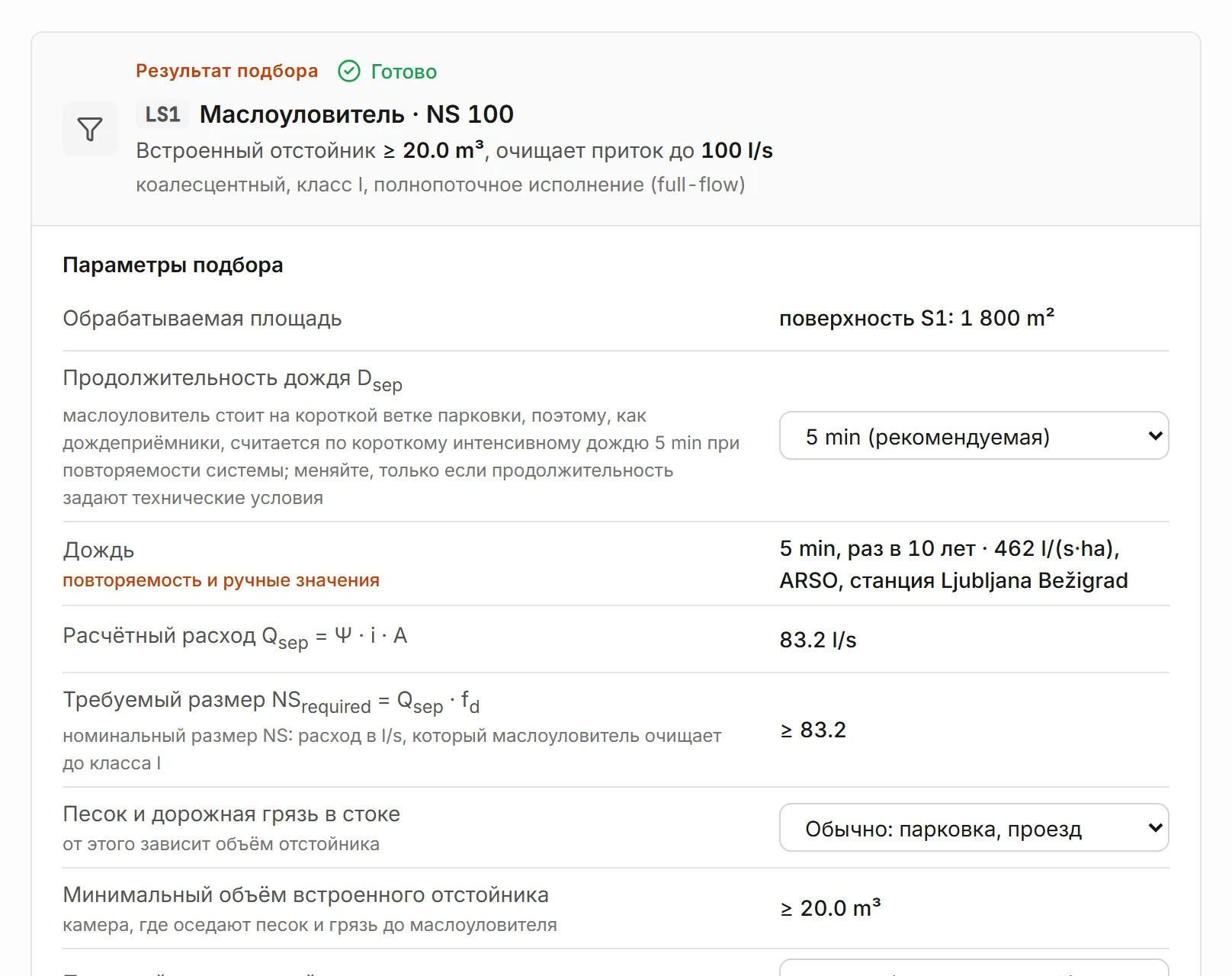Click the камера, где оседают песок hint text
Viewport: 1232px width, 976px height.
click(x=310, y=925)
